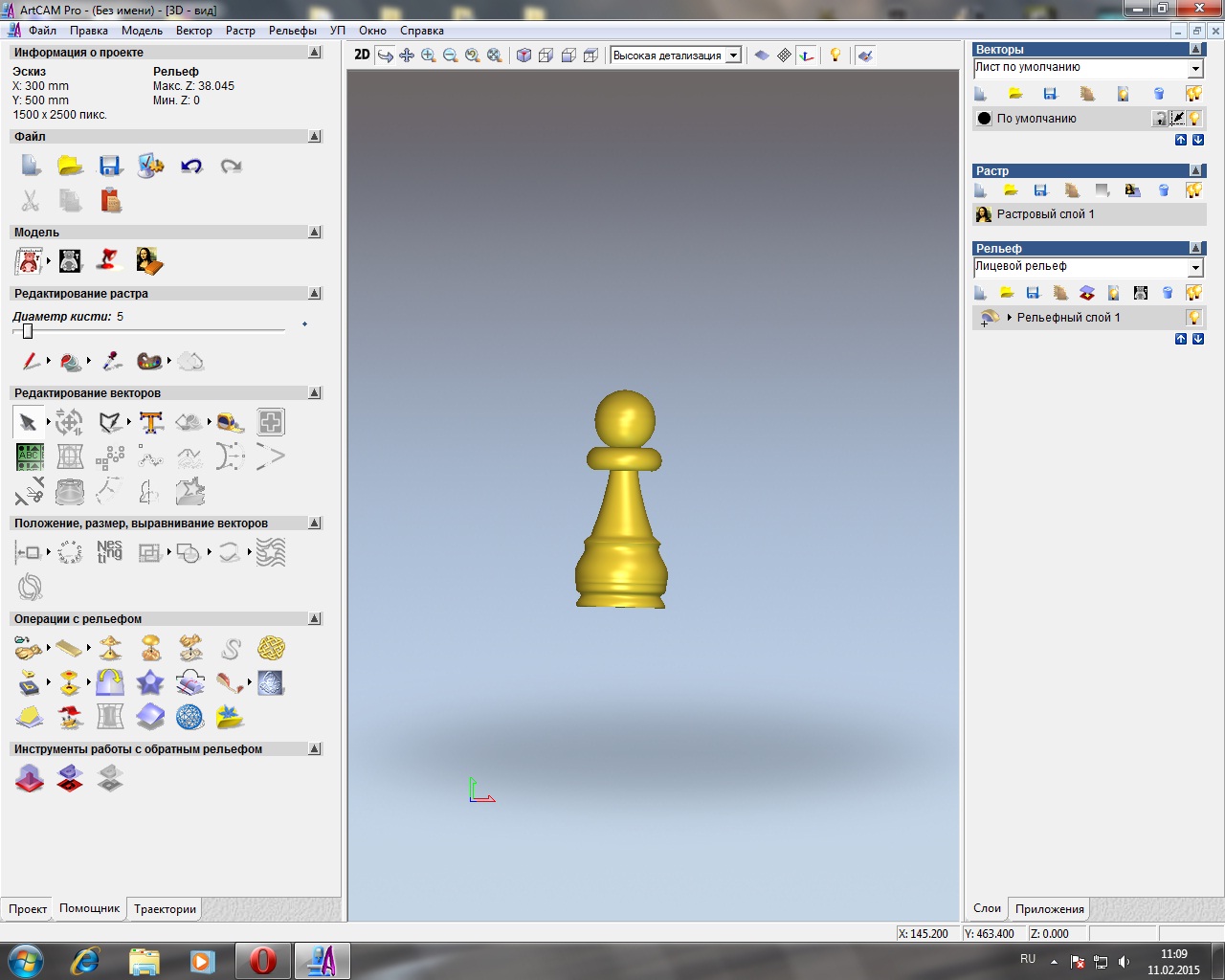Expand the Рельефный слой 1 triangle
The image size is (1225, 980).
1010,318
